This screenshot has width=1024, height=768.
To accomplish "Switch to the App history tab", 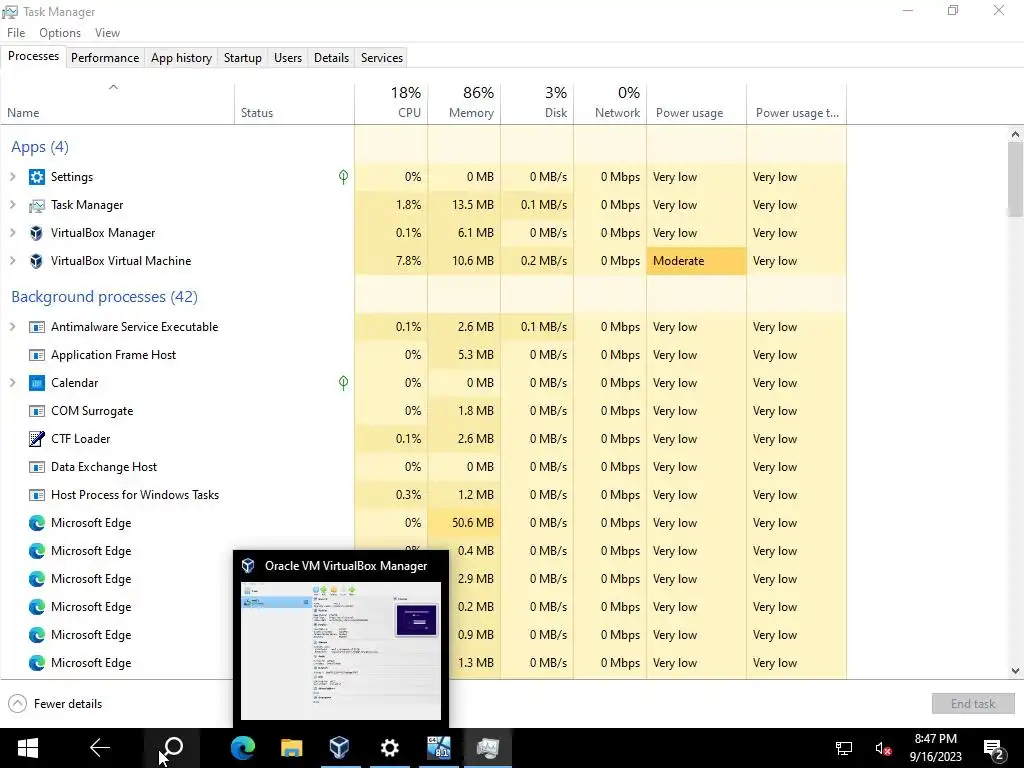I will point(182,58).
